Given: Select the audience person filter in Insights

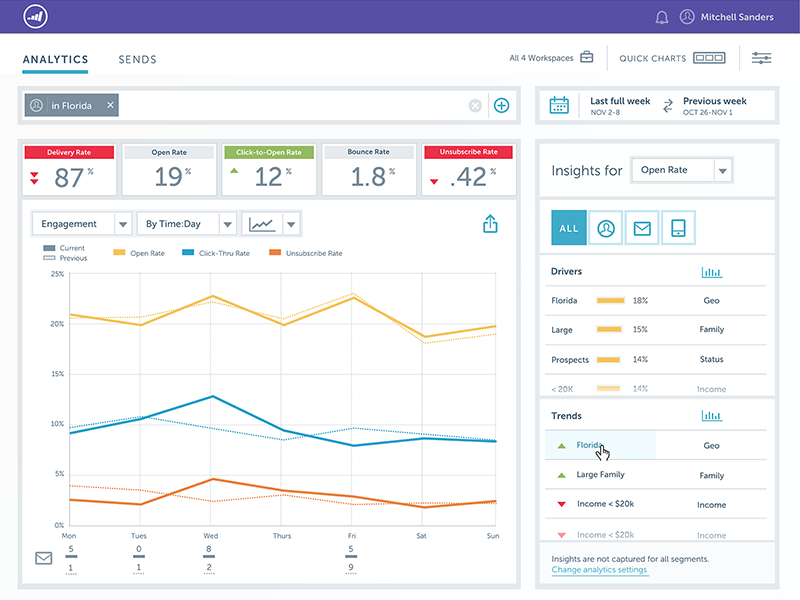Looking at the screenshot, I should pyautogui.click(x=605, y=227).
